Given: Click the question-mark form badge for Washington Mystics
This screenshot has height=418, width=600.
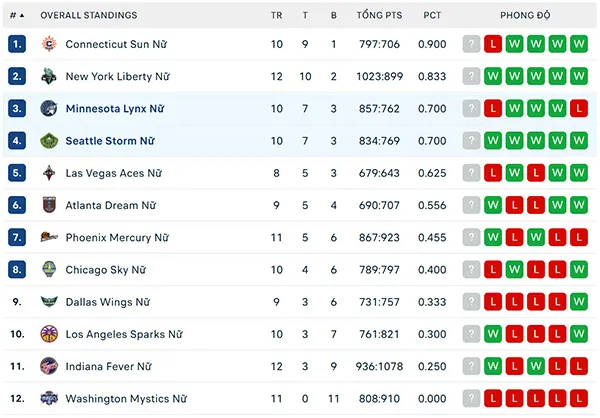Looking at the screenshot, I should [471, 398].
